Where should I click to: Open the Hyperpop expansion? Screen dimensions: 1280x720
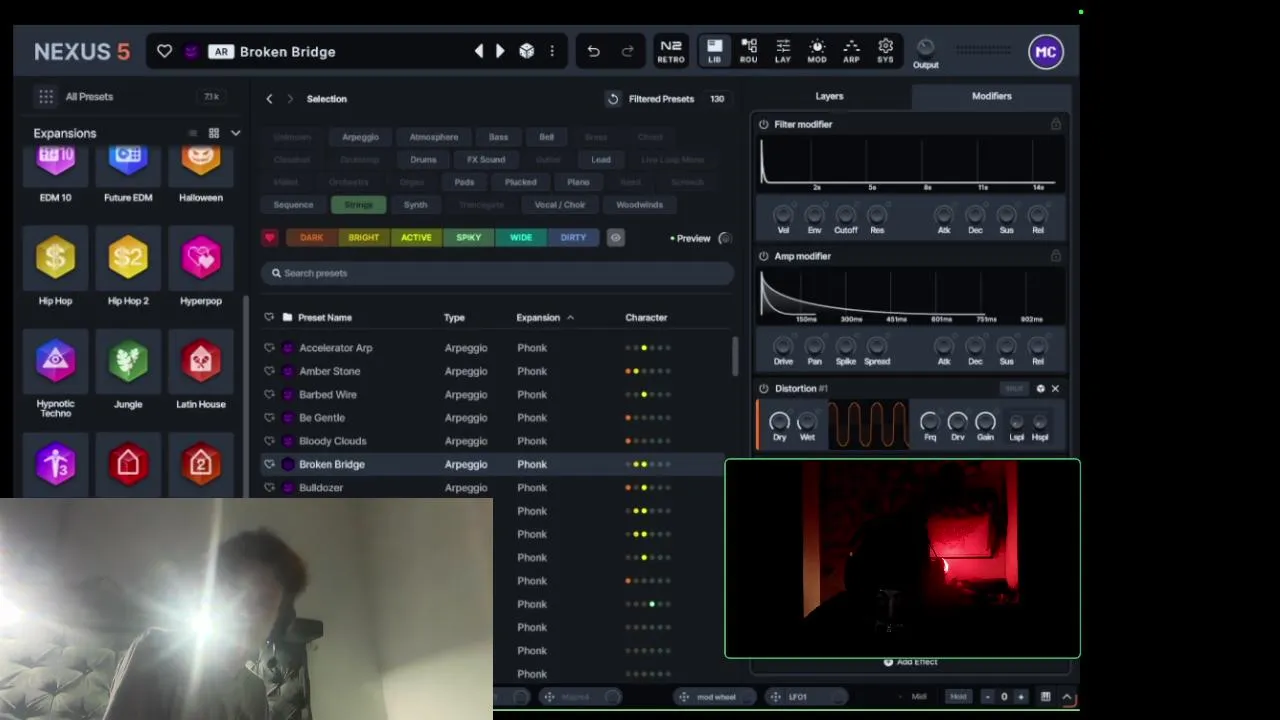pos(201,267)
